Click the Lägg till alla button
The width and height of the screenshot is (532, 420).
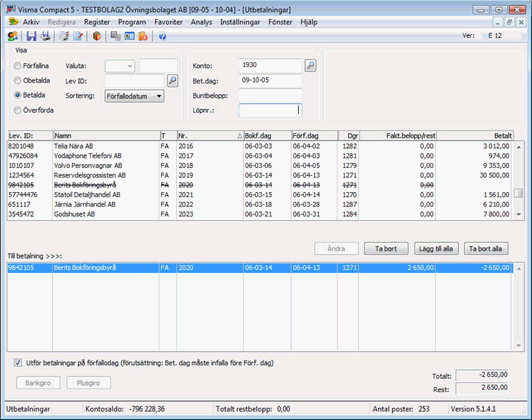click(x=436, y=249)
